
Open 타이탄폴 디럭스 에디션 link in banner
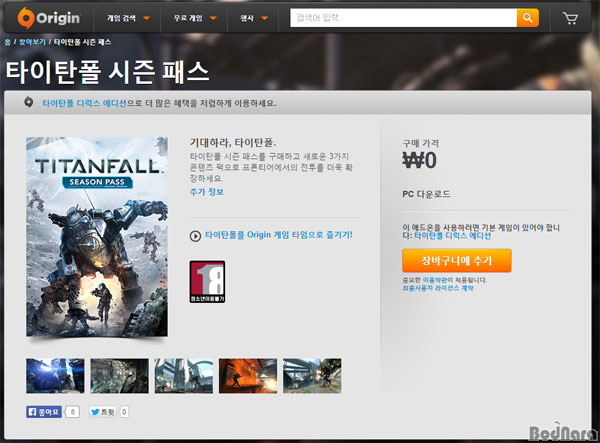pos(84,103)
